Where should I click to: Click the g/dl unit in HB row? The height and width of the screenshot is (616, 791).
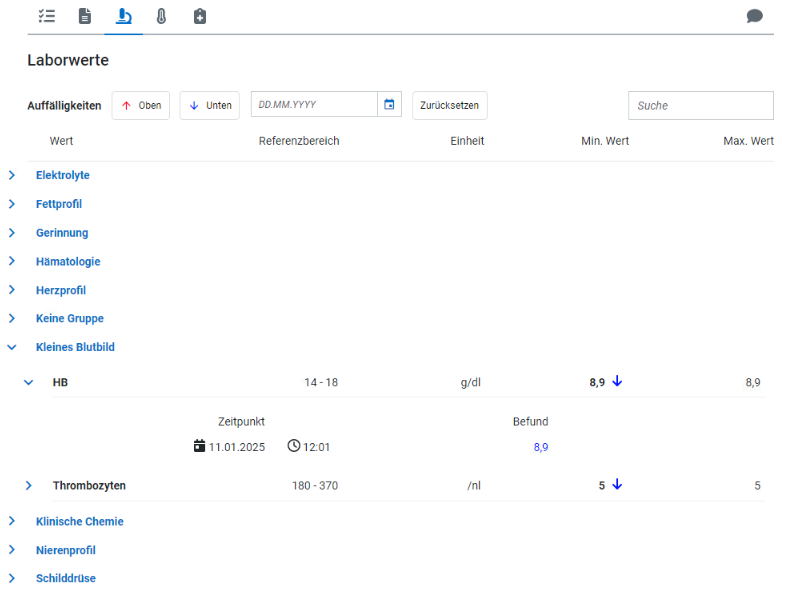471,382
